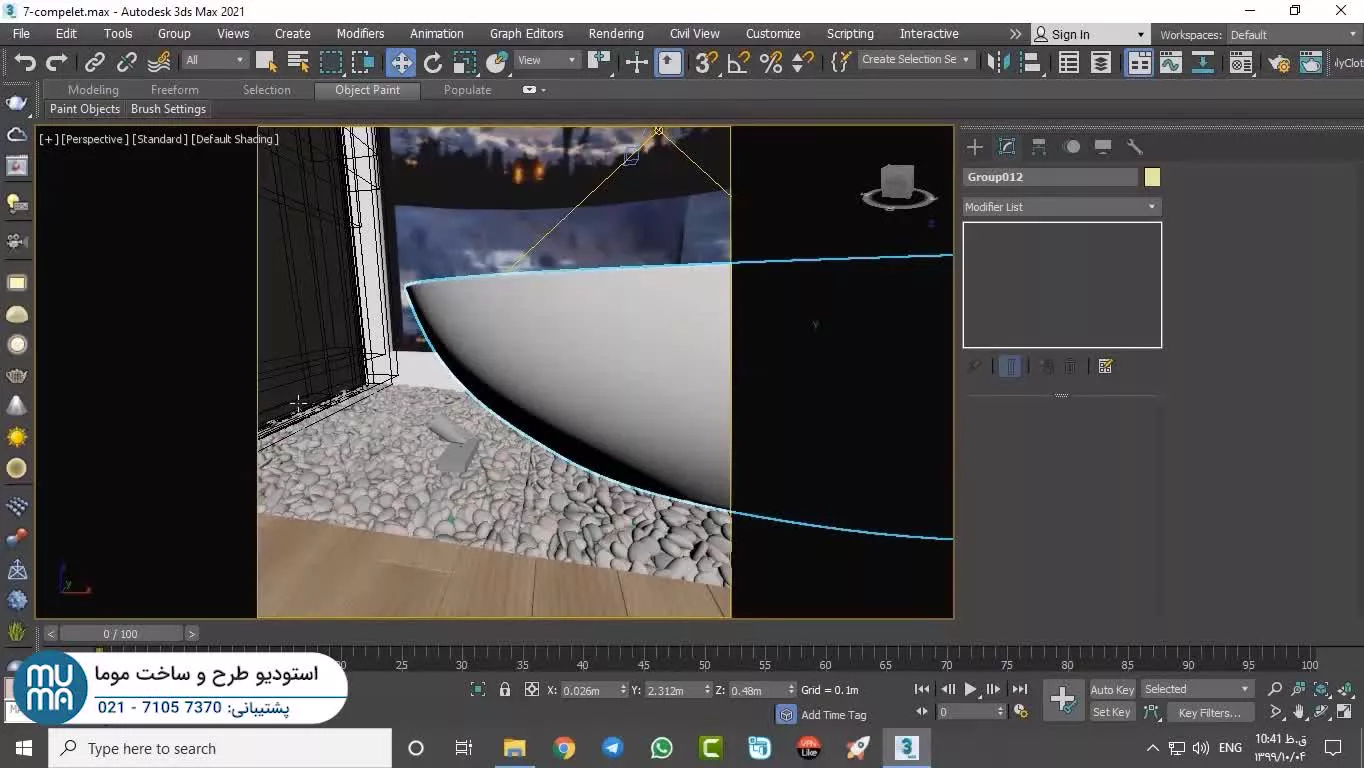Play the animation

point(970,689)
